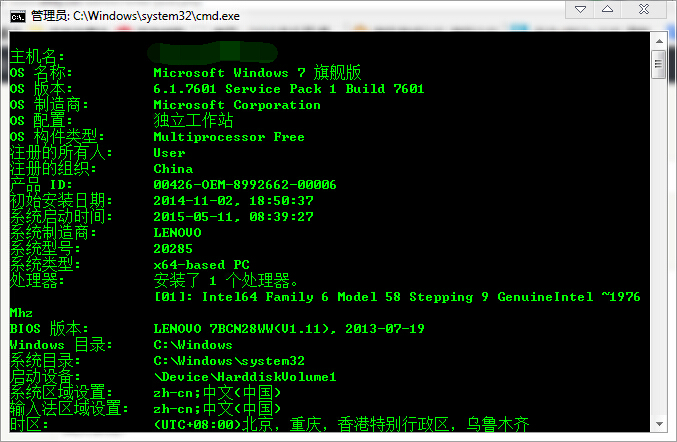Click the text "独立工作站"

point(193,120)
